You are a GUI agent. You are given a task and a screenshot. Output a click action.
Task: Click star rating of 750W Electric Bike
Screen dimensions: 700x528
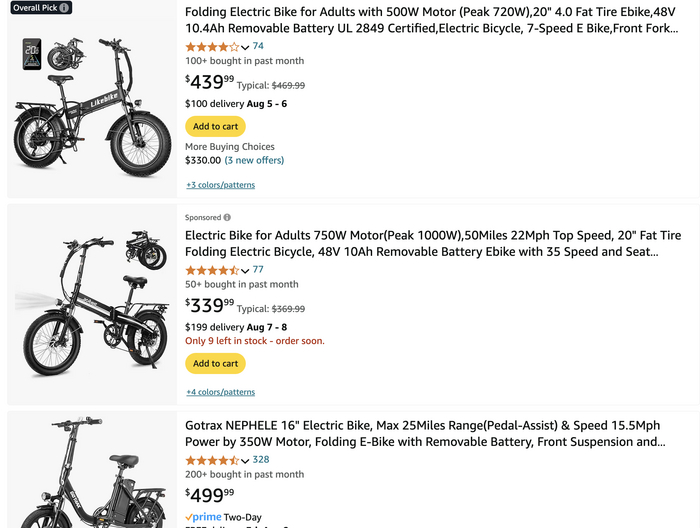[212, 270]
